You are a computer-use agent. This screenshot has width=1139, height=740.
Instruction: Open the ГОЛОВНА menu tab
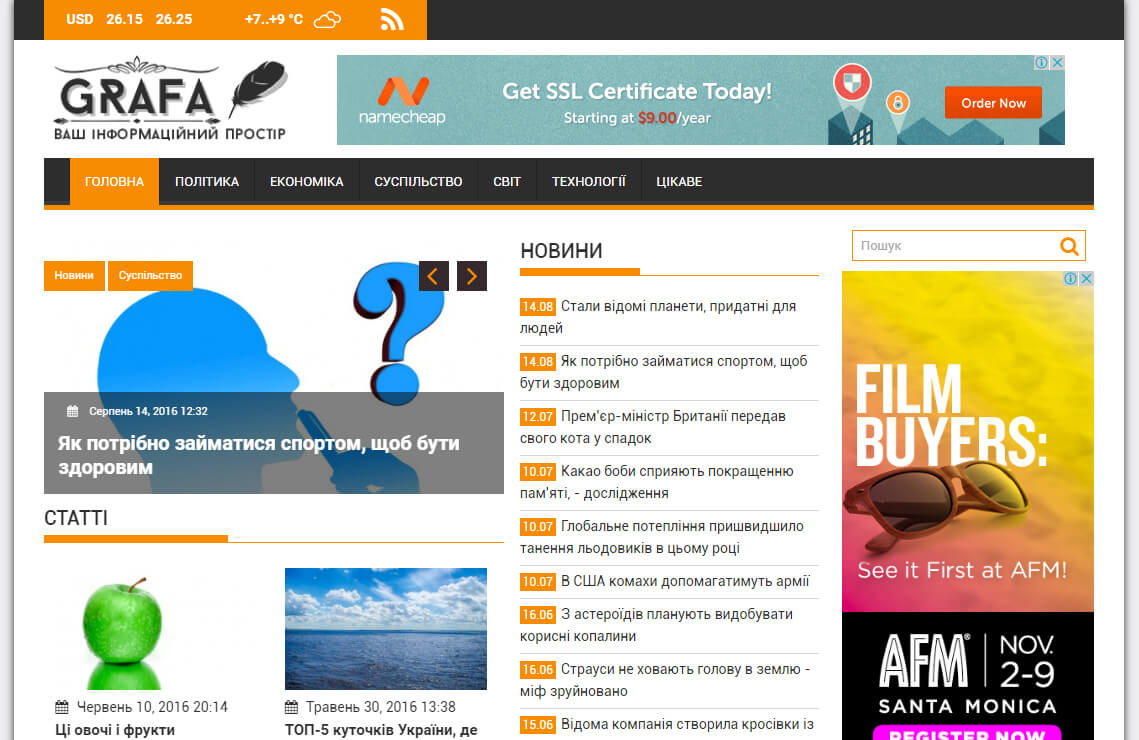pos(114,182)
